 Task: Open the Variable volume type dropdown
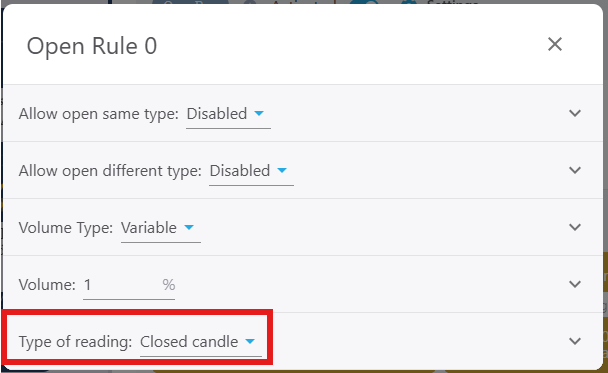pos(161,228)
